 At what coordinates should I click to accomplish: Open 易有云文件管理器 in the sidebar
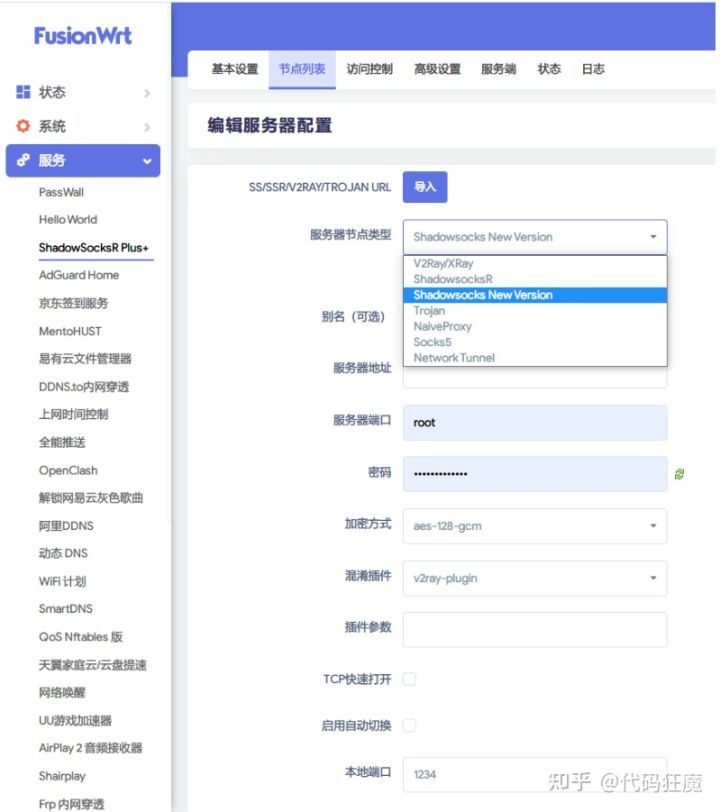[x=85, y=358]
